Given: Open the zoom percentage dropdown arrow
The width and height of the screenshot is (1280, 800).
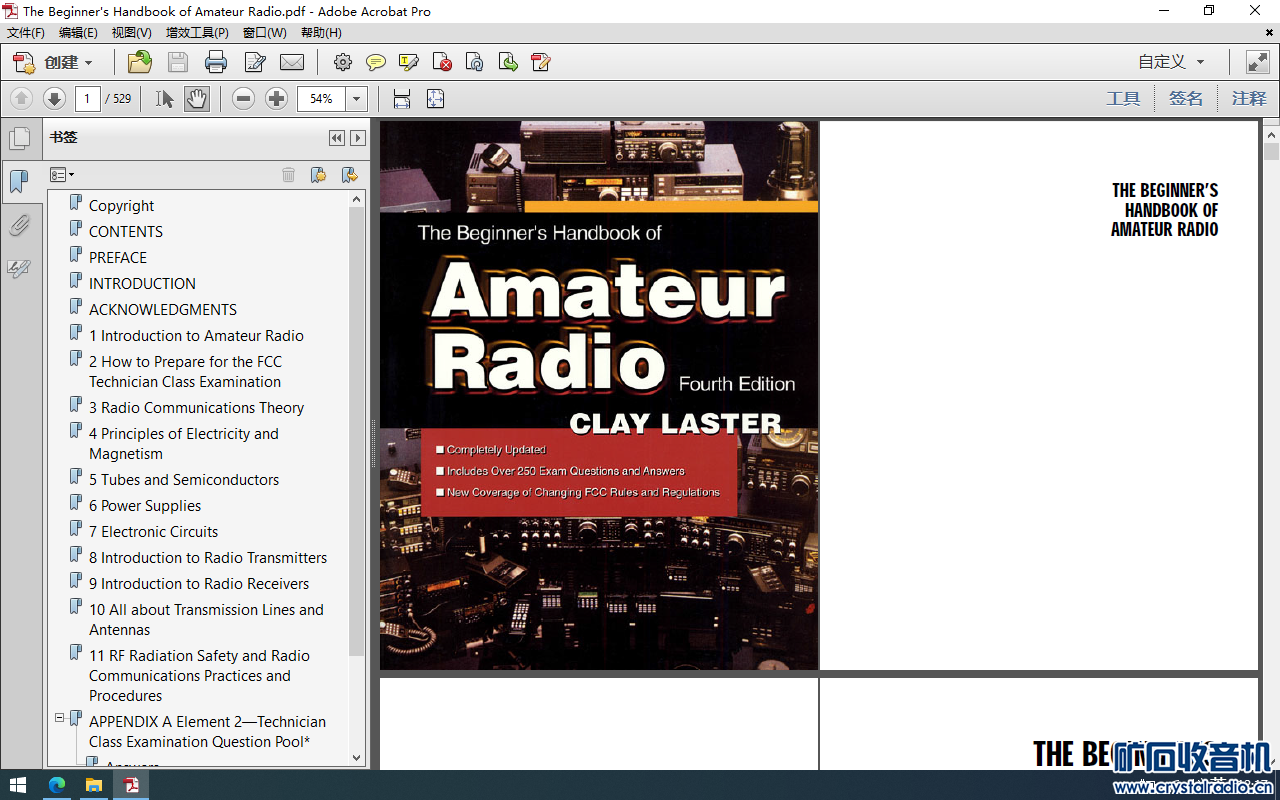Looking at the screenshot, I should 357,99.
